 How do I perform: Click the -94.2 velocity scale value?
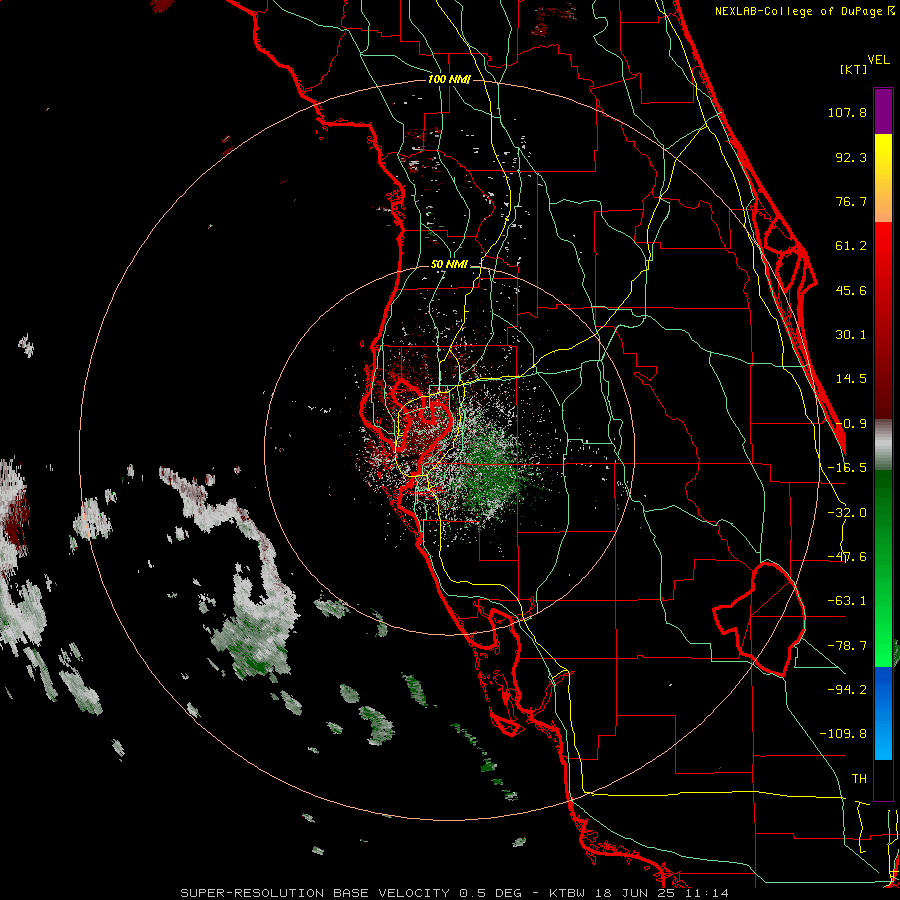click(847, 689)
